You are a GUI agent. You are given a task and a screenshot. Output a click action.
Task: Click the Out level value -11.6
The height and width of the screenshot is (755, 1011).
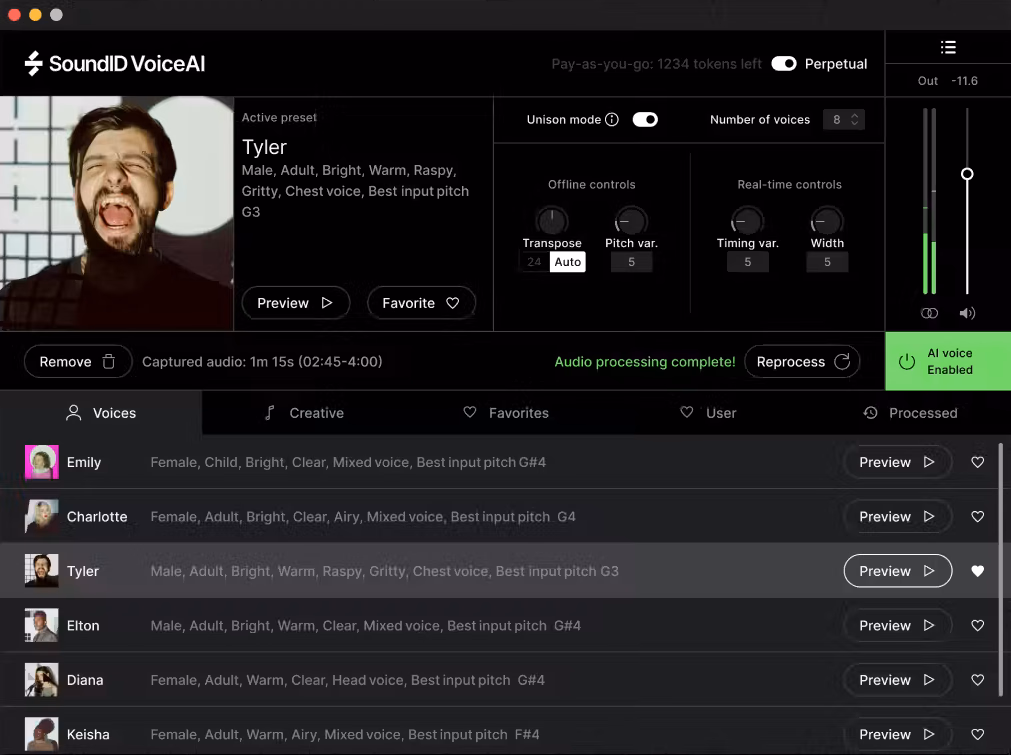965,81
